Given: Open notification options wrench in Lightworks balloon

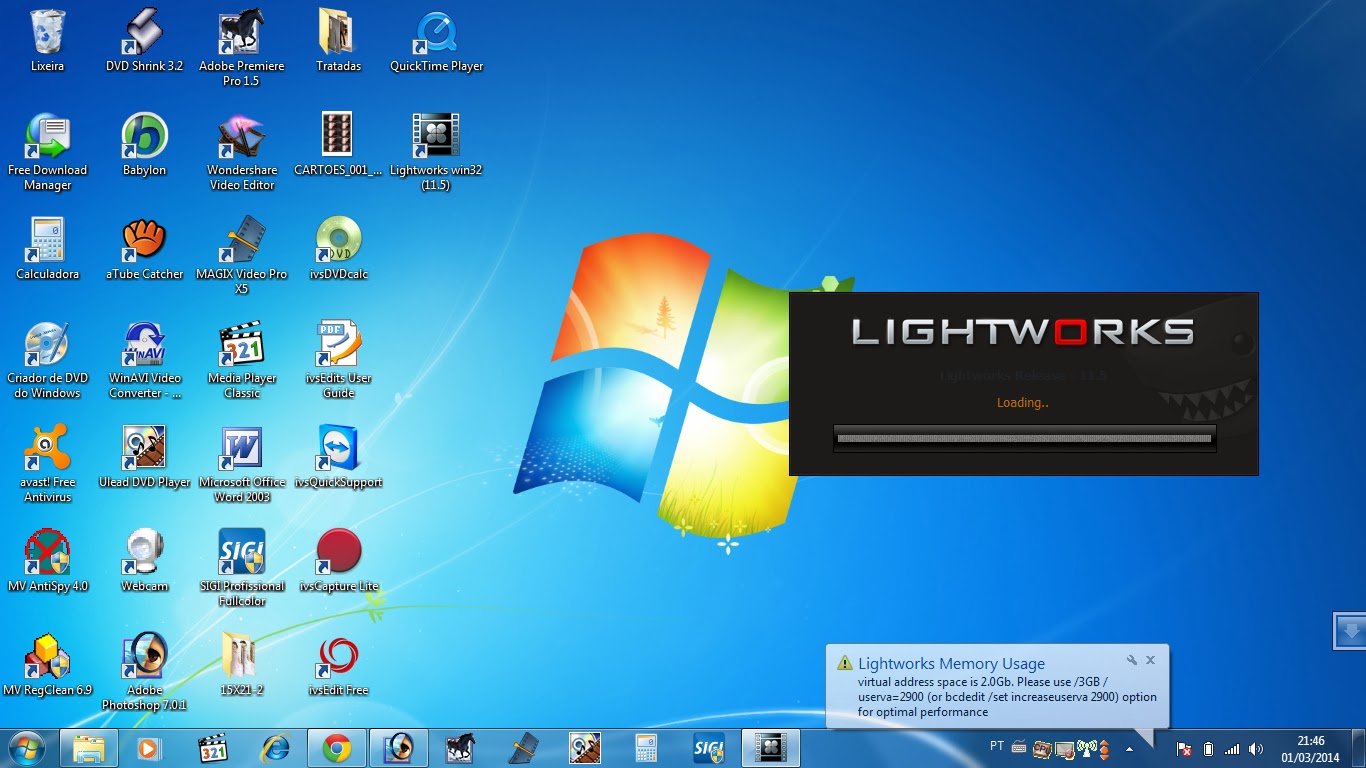Looking at the screenshot, I should (x=1132, y=660).
